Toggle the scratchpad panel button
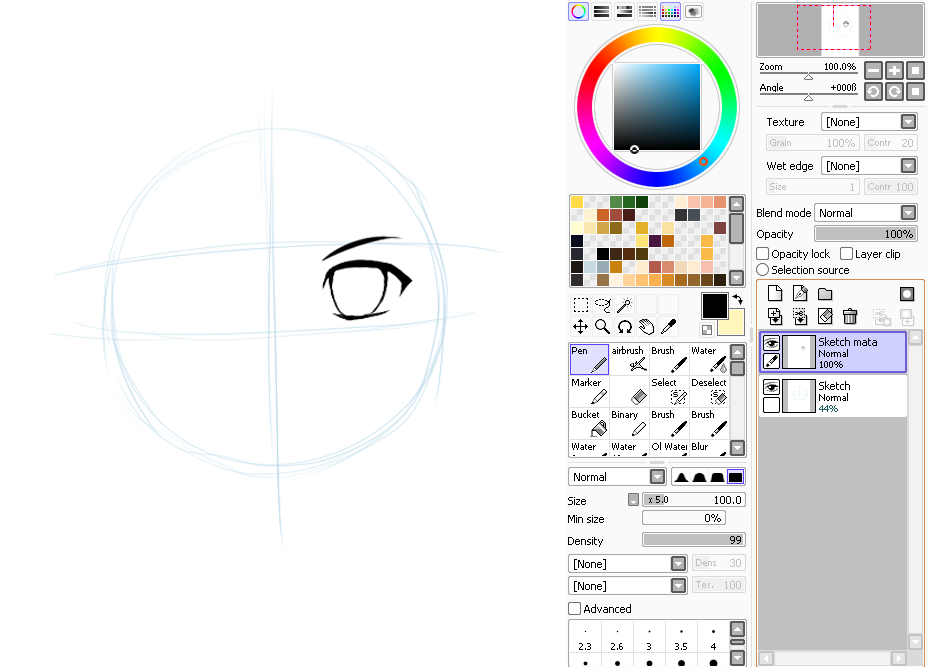Screen dimensions: 928x669 coord(694,11)
